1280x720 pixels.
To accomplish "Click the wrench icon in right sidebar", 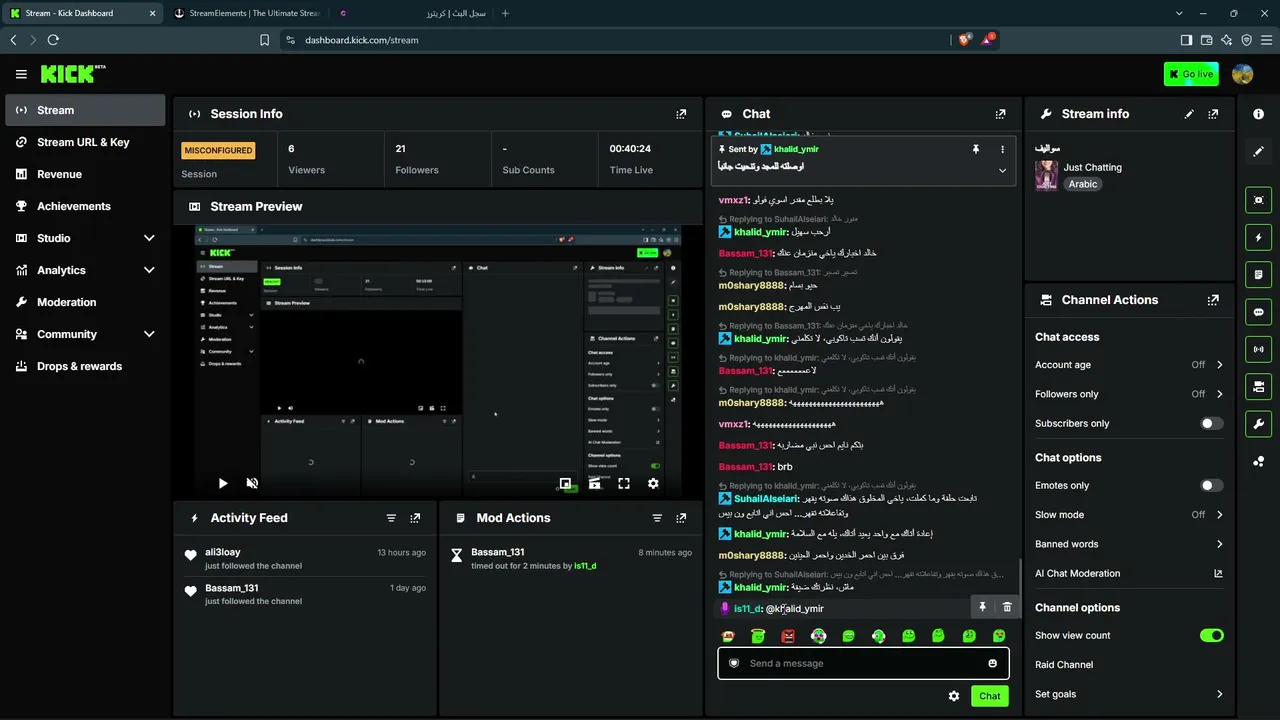I will click(1258, 424).
